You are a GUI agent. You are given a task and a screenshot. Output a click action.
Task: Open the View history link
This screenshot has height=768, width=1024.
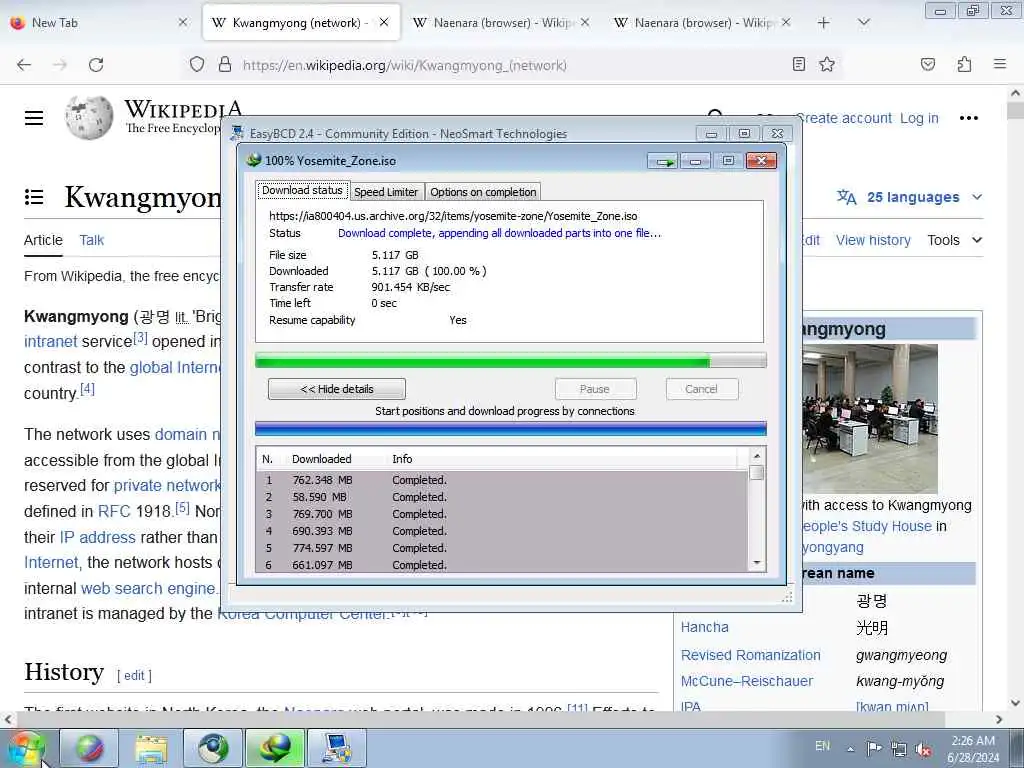click(873, 240)
